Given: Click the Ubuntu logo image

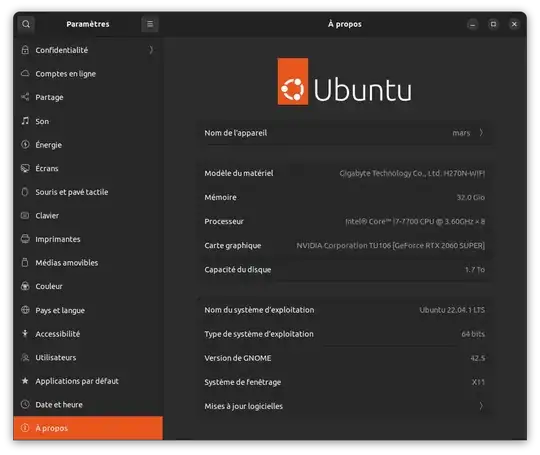Looking at the screenshot, I should pyautogui.click(x=344, y=82).
